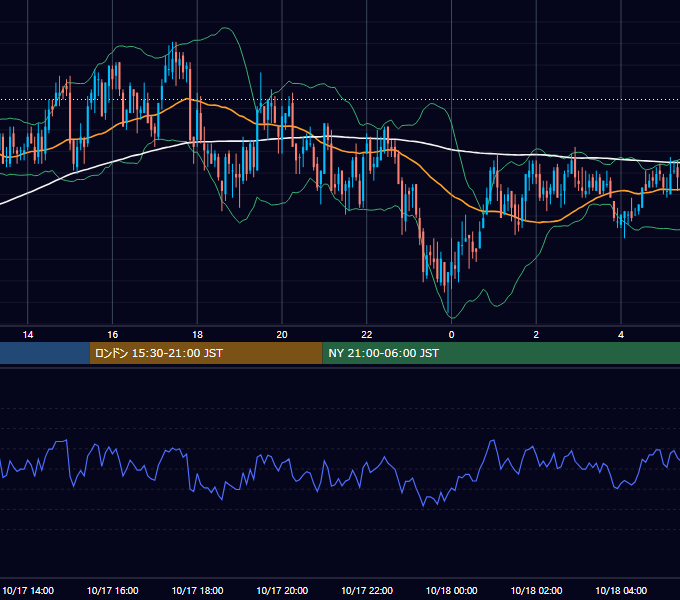Click the hour label 4 on time axis

621,335
